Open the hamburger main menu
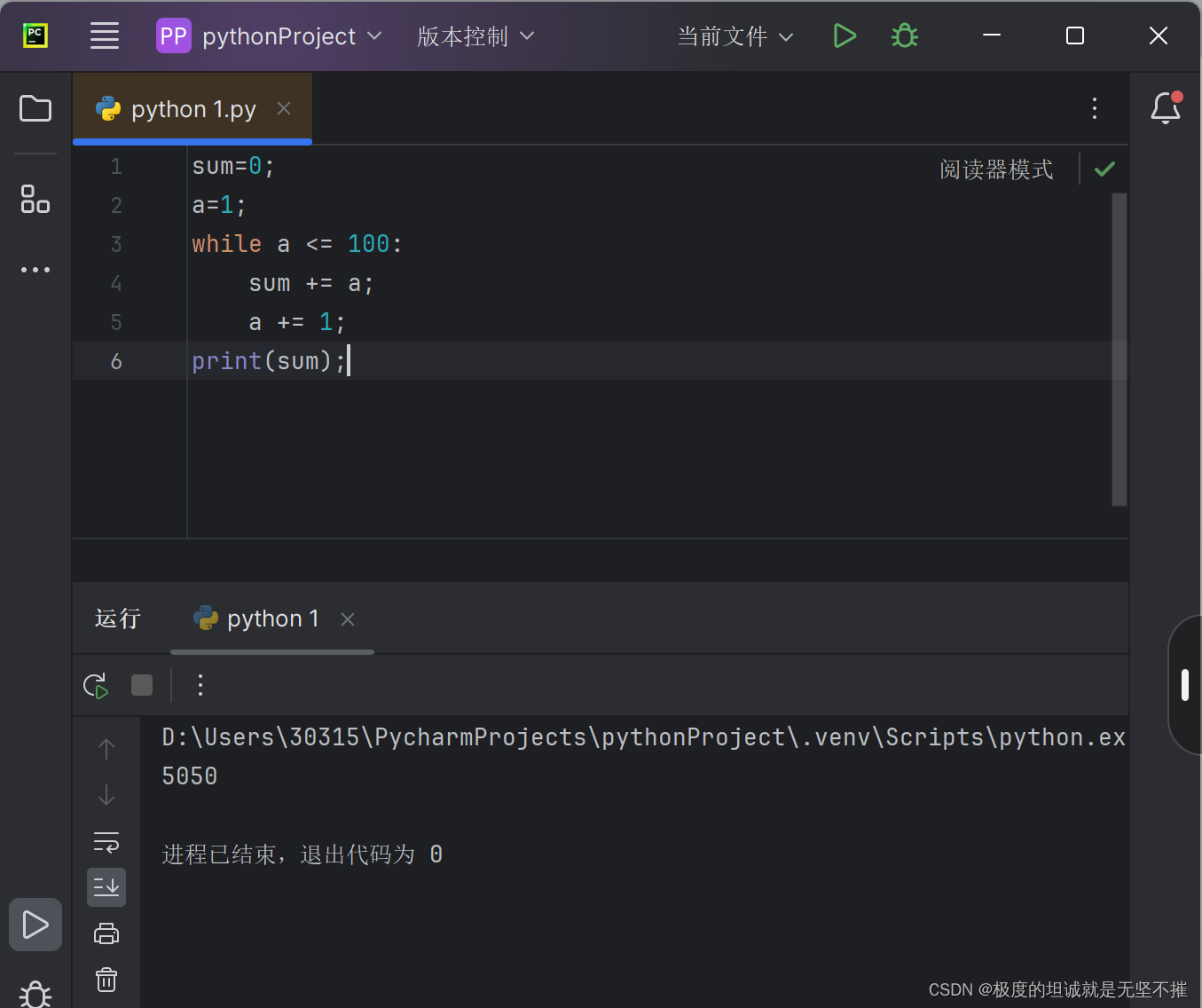Image resolution: width=1202 pixels, height=1008 pixels. tap(104, 35)
